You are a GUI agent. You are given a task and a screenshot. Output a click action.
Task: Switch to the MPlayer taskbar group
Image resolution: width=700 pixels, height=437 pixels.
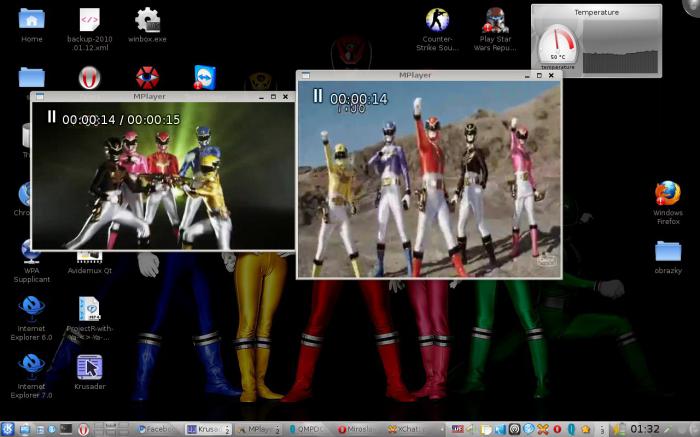tap(259, 429)
